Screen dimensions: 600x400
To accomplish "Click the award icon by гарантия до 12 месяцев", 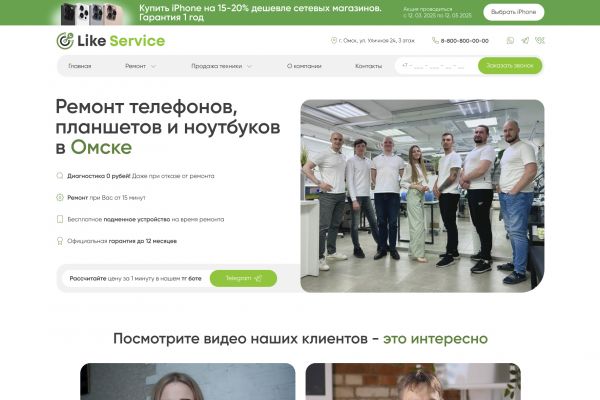I will [60, 241].
